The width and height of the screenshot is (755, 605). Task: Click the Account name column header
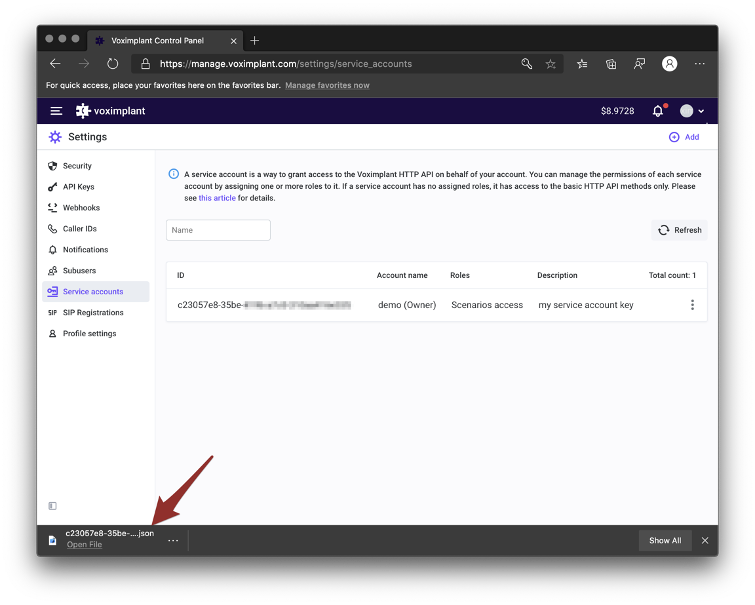click(402, 276)
